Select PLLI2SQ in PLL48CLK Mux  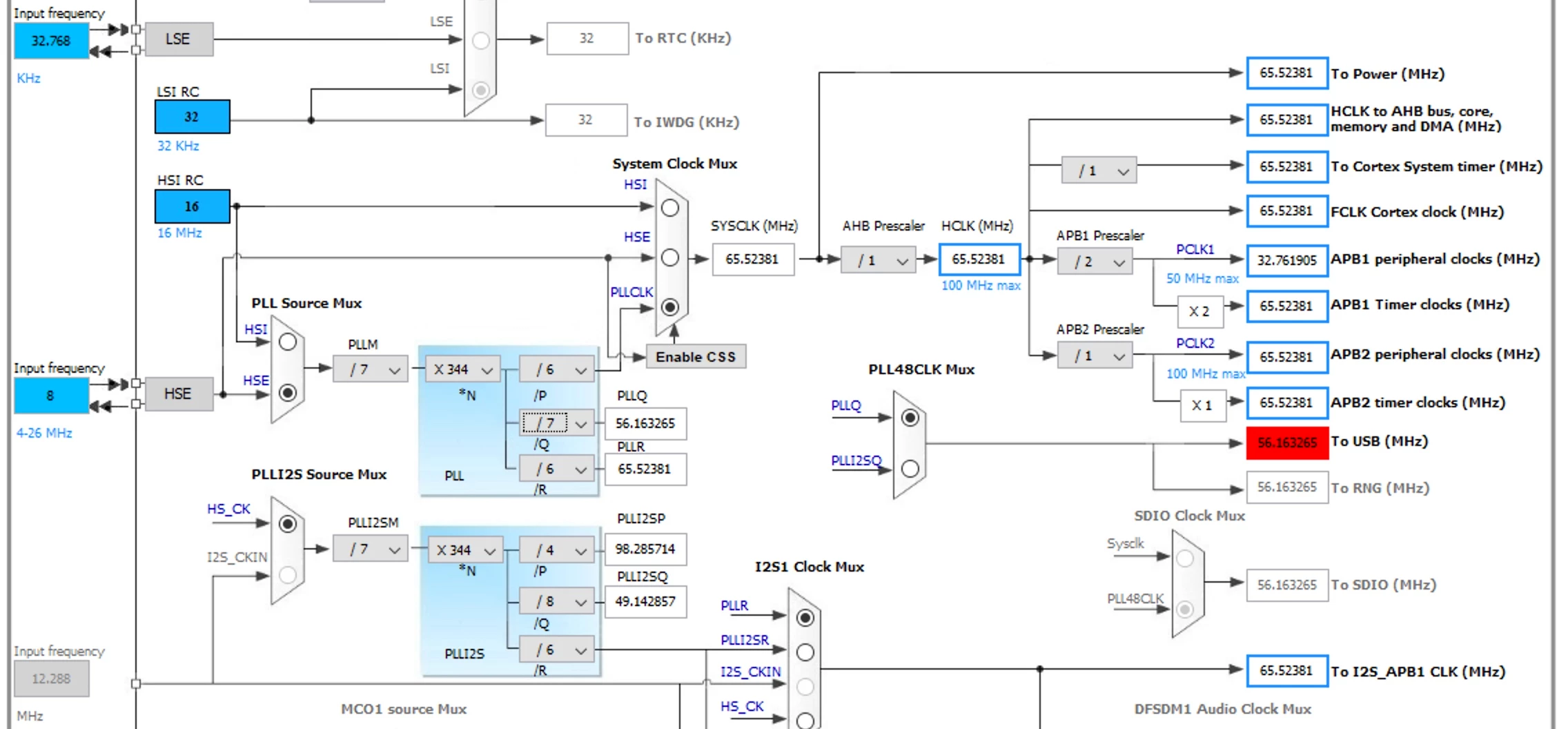click(910, 469)
